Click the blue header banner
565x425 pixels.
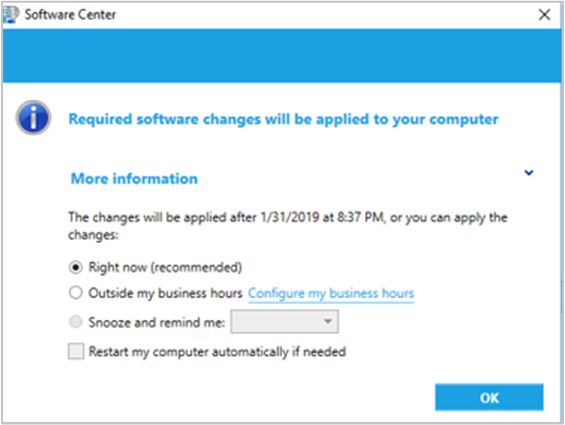coord(282,56)
